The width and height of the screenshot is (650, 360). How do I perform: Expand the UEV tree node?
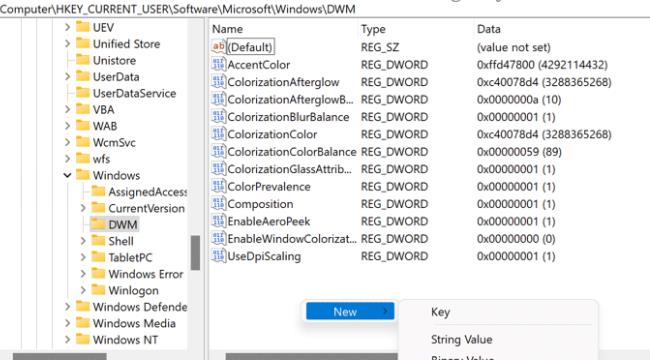[x=67, y=27]
